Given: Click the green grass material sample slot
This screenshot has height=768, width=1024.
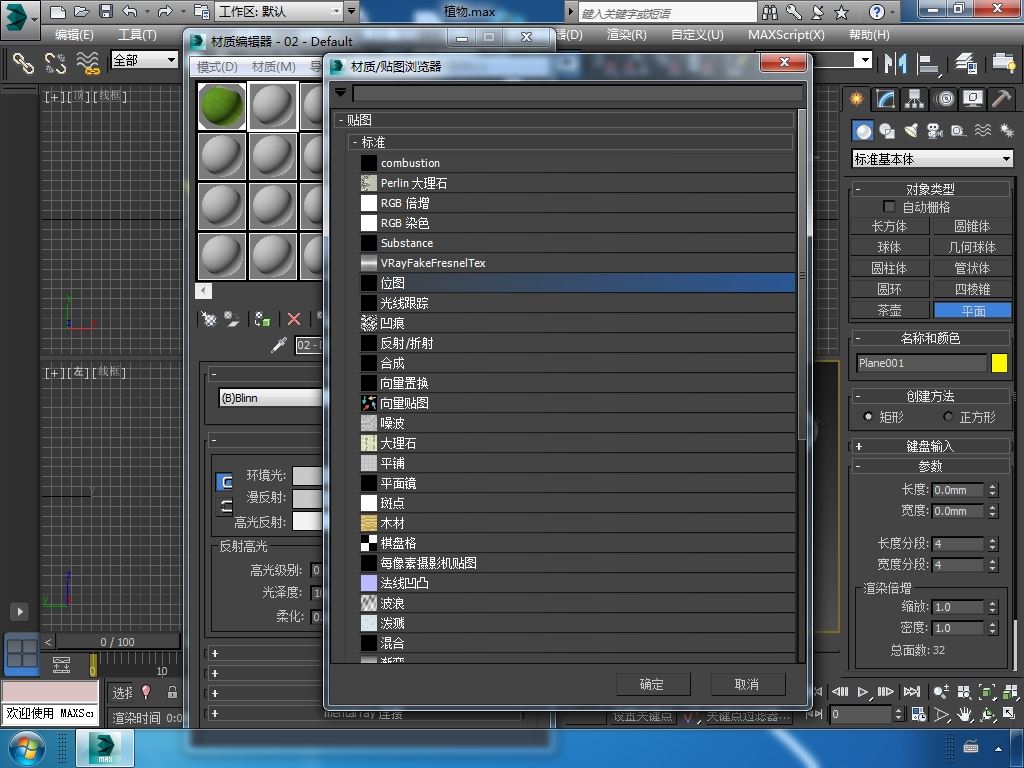Looking at the screenshot, I should (x=222, y=106).
